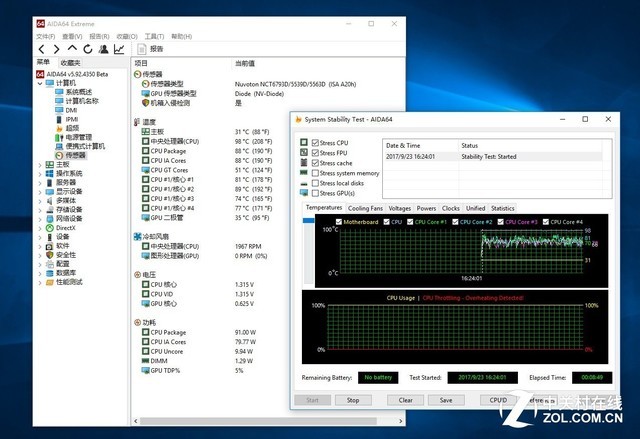
Task: Click the graph chart toolbar icon
Action: click(119, 49)
